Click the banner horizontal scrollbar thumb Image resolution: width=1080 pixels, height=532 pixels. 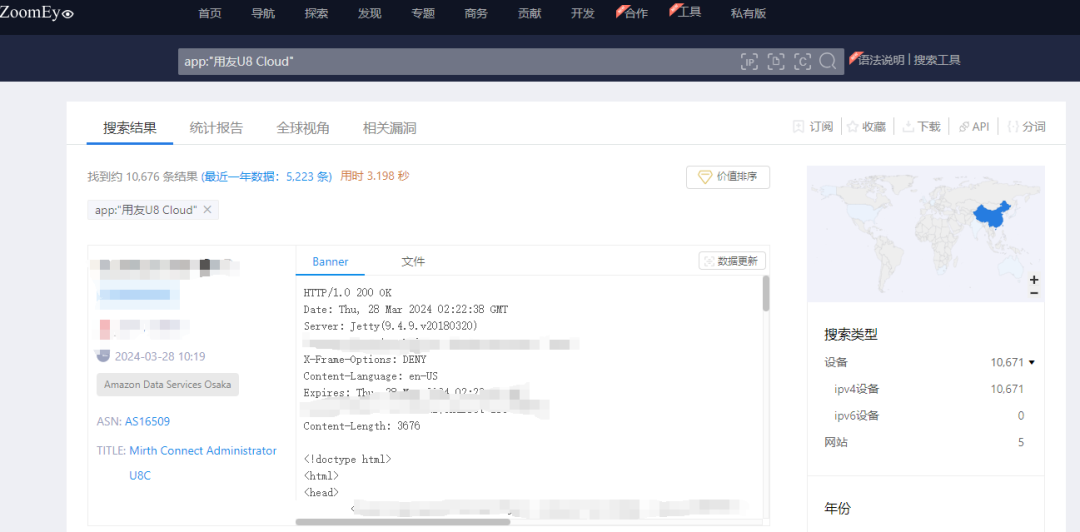pyautogui.click(x=403, y=522)
